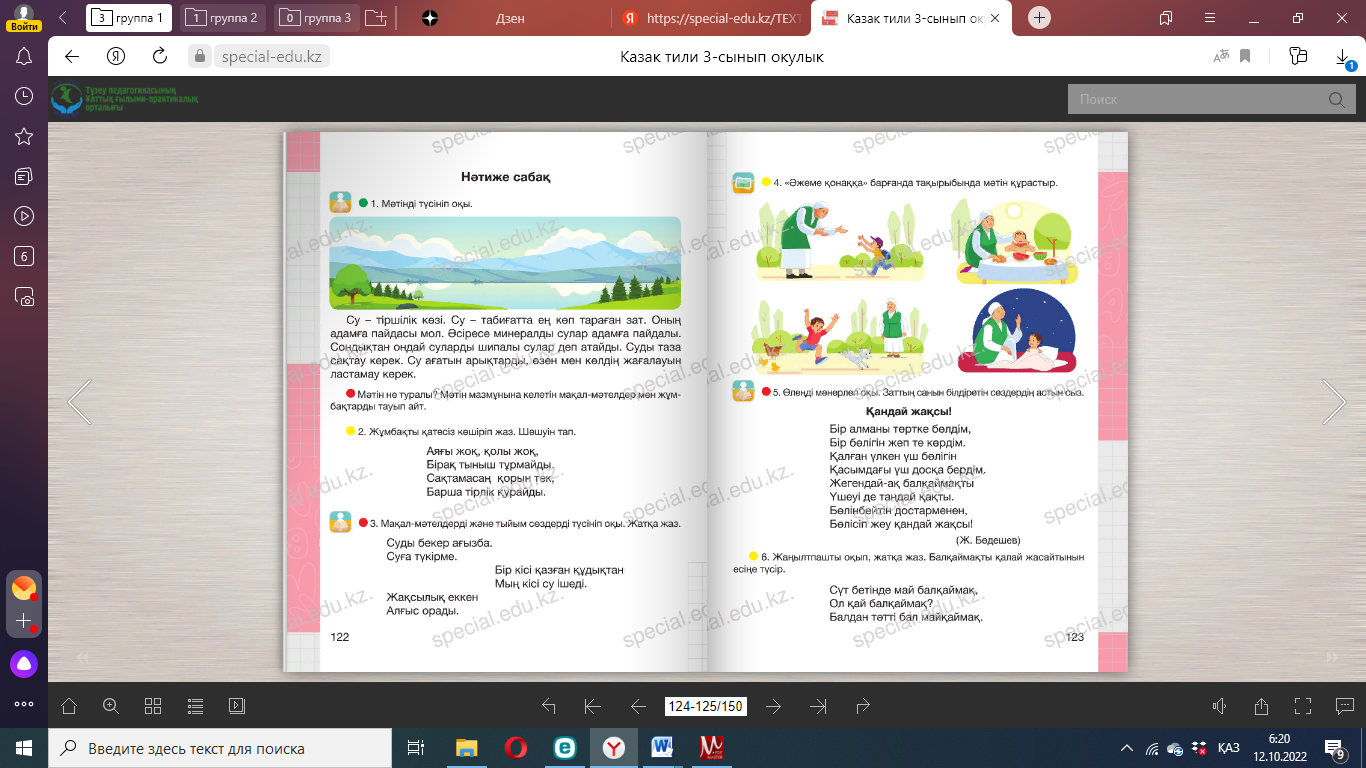Image resolution: width=1366 pixels, height=768 pixels.
Task: Flip to next page with right arrow
Action: pos(1334,402)
